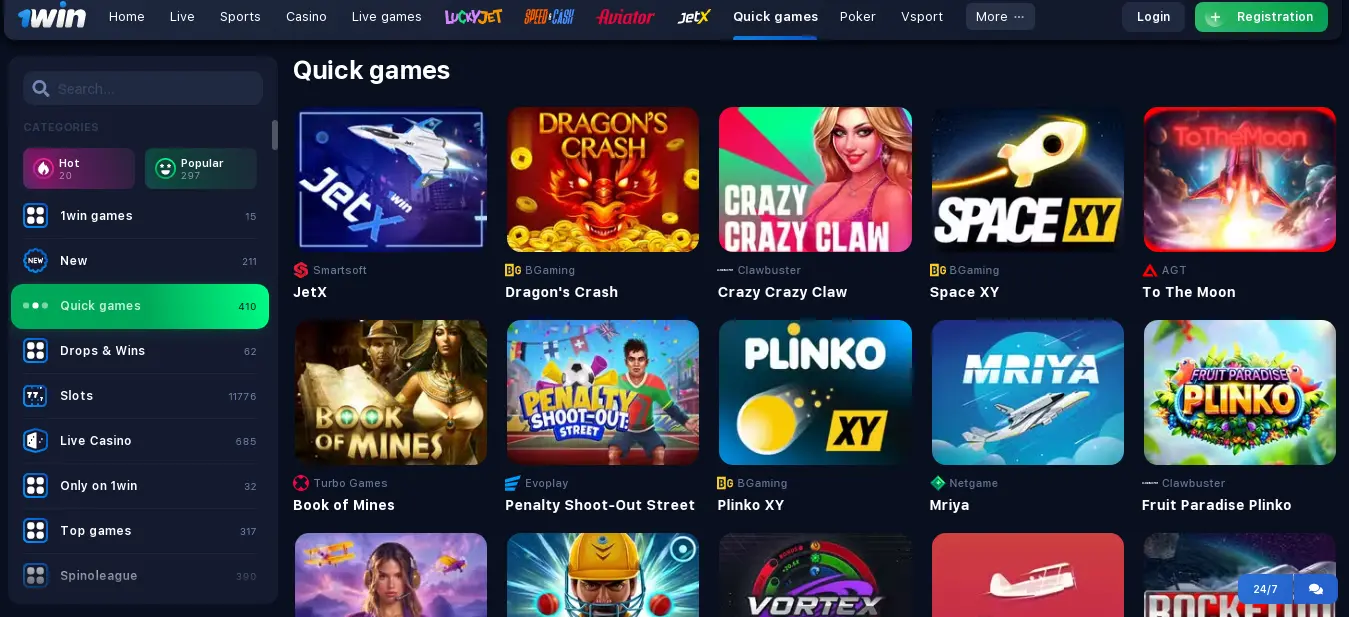The width and height of the screenshot is (1349, 617).
Task: Switch to the Quick games tab
Action: [x=775, y=17]
